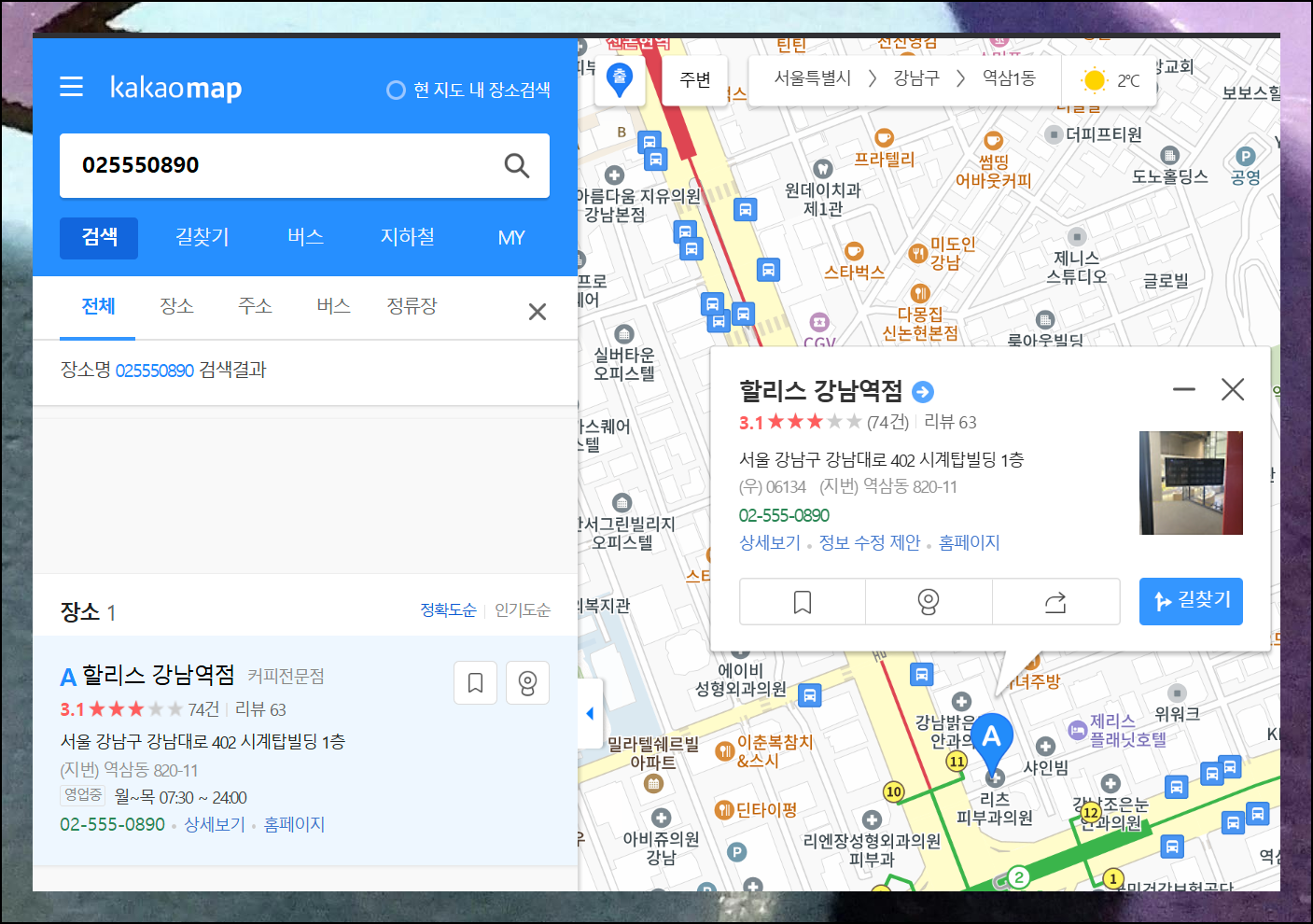Viewport: 1313px width, 924px height.
Task: Select the 정류장 results filter tab
Action: (412, 307)
